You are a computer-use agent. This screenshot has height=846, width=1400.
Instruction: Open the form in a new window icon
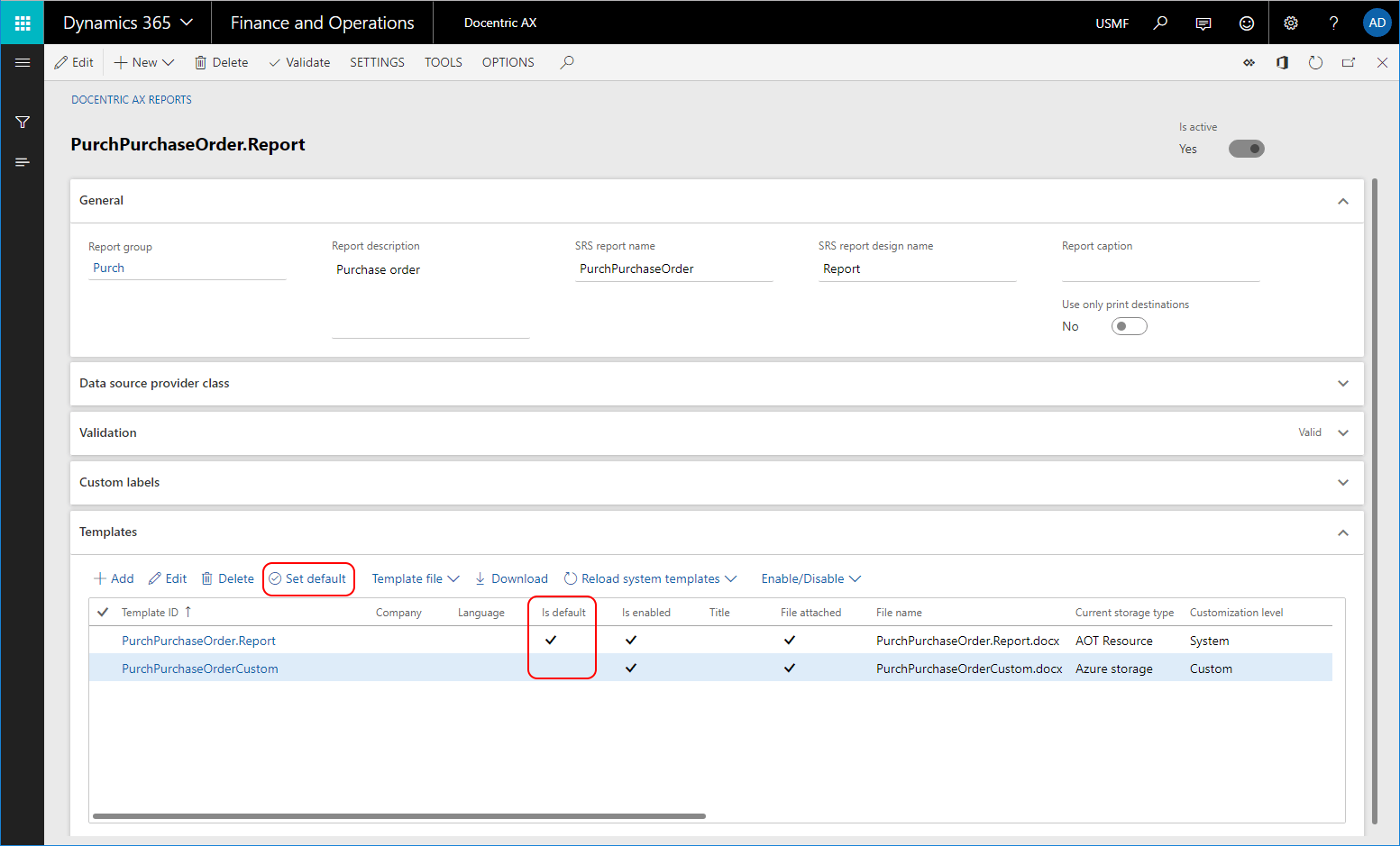tap(1349, 62)
